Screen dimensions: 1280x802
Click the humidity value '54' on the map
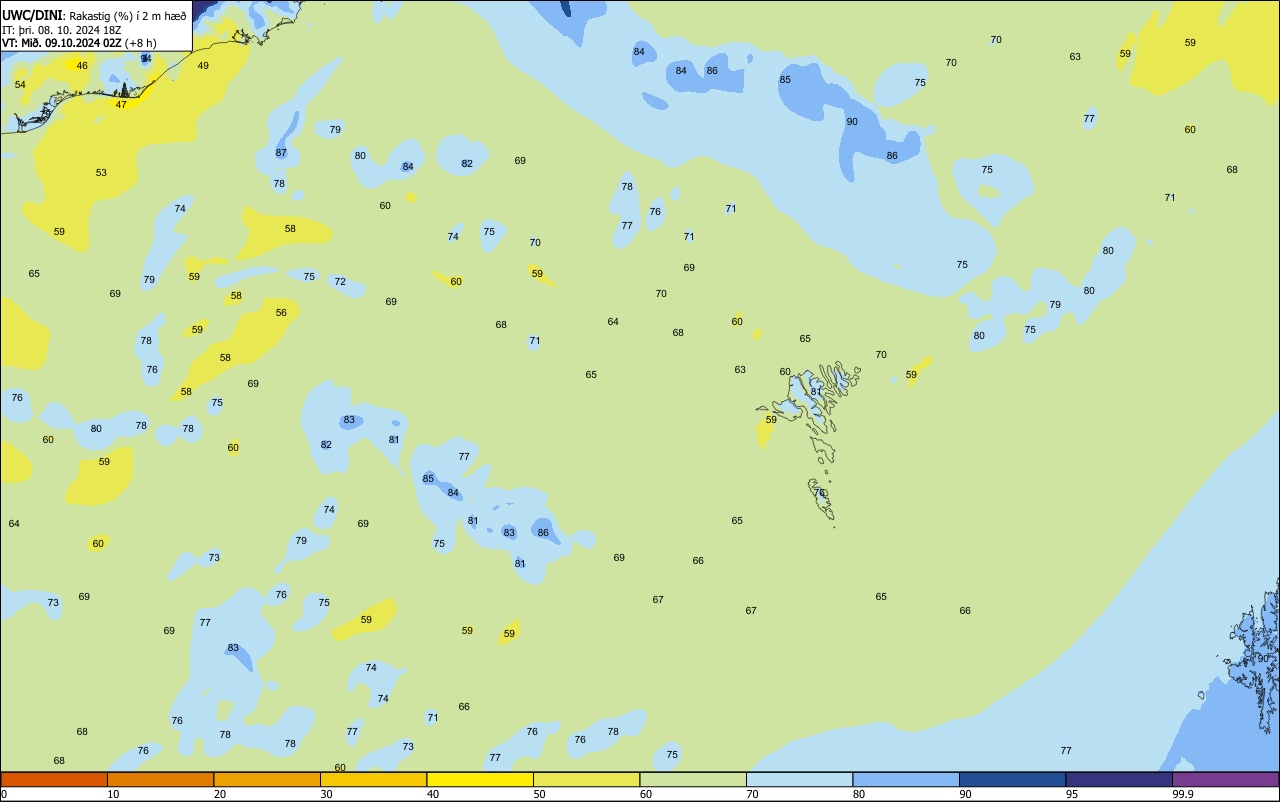pyautogui.click(x=20, y=85)
